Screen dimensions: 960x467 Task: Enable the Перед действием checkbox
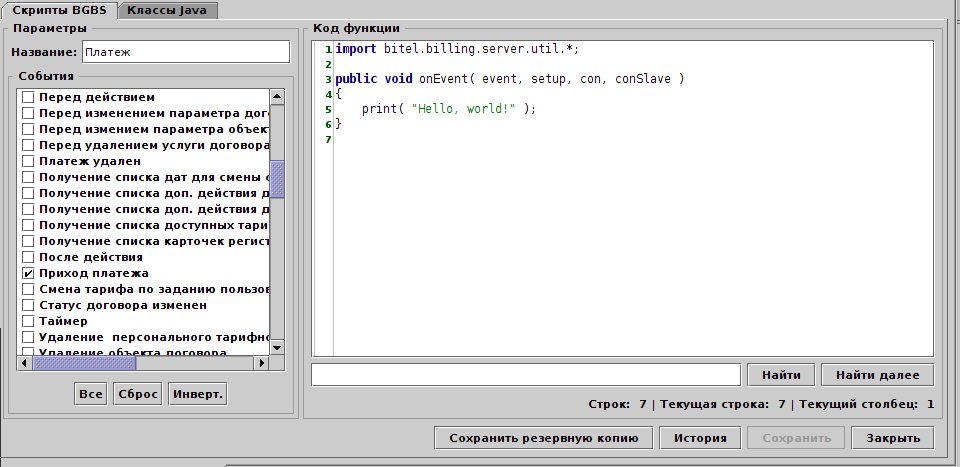click(28, 97)
